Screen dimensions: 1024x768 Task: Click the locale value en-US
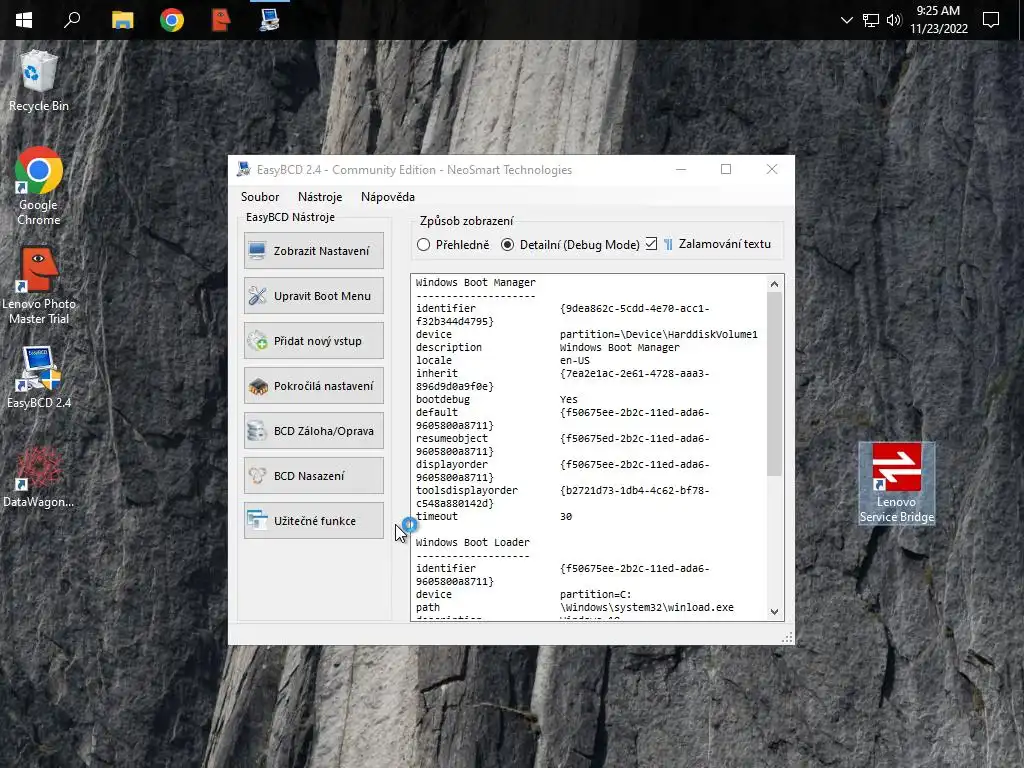(575, 360)
